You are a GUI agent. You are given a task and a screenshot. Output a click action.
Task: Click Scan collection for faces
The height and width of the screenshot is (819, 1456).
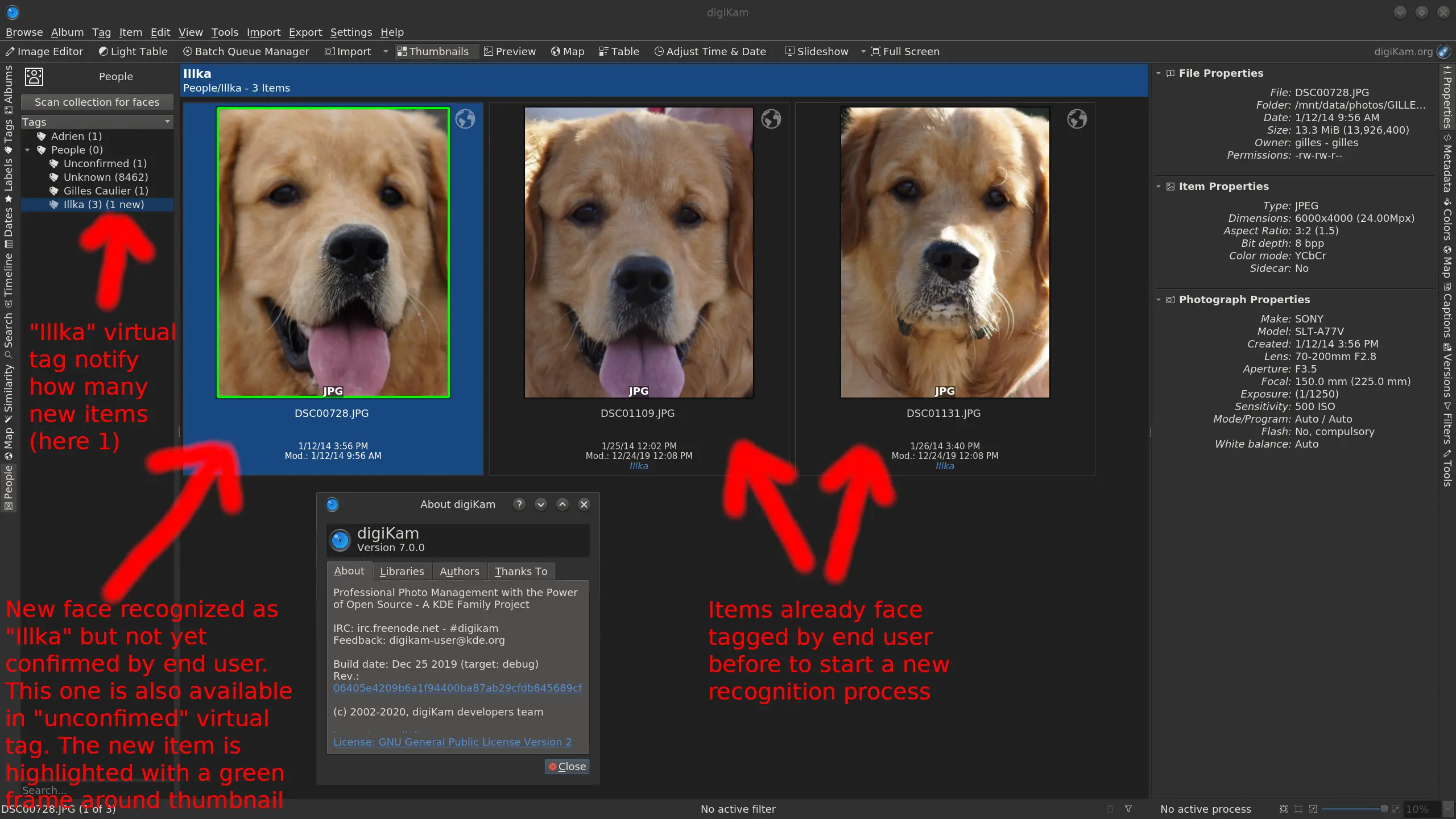pyautogui.click(x=97, y=102)
